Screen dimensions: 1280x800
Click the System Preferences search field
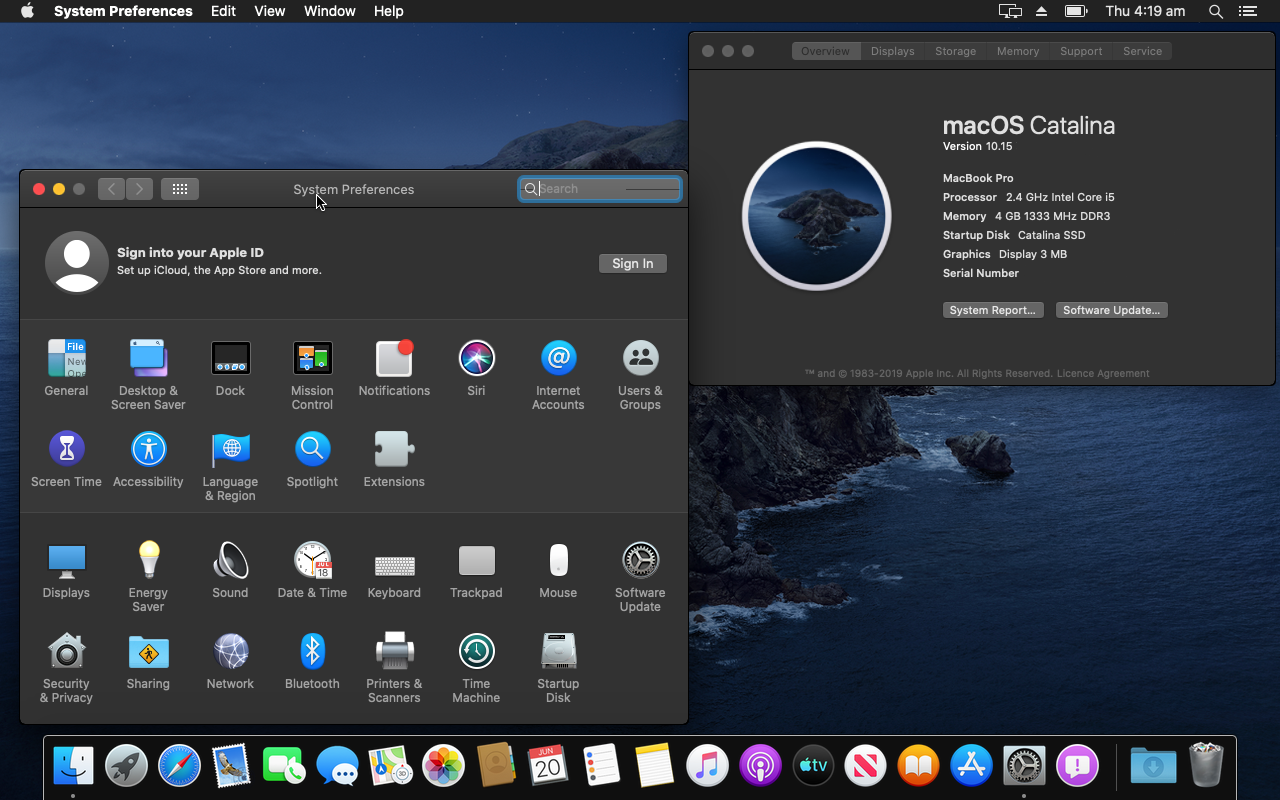tap(600, 188)
